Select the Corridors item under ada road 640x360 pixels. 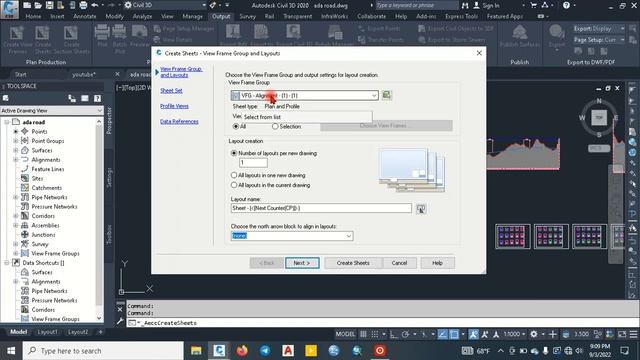tap(43, 216)
